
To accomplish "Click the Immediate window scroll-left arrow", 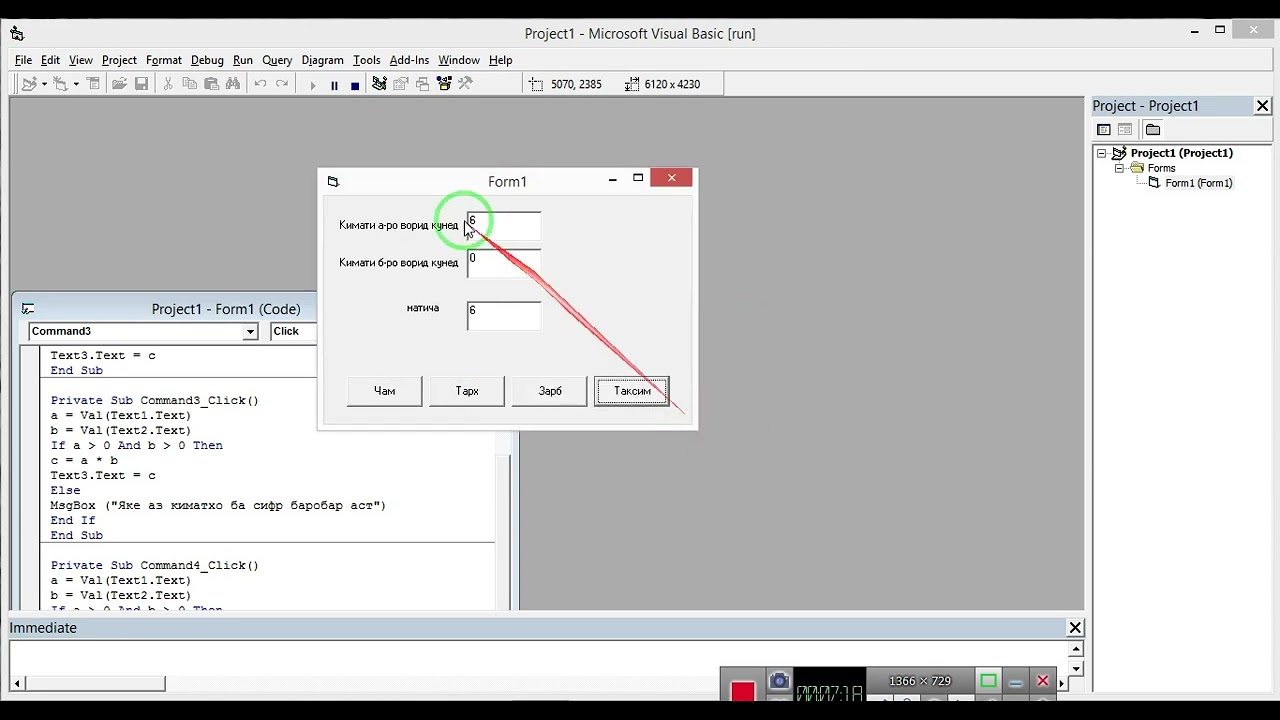I will [18, 684].
